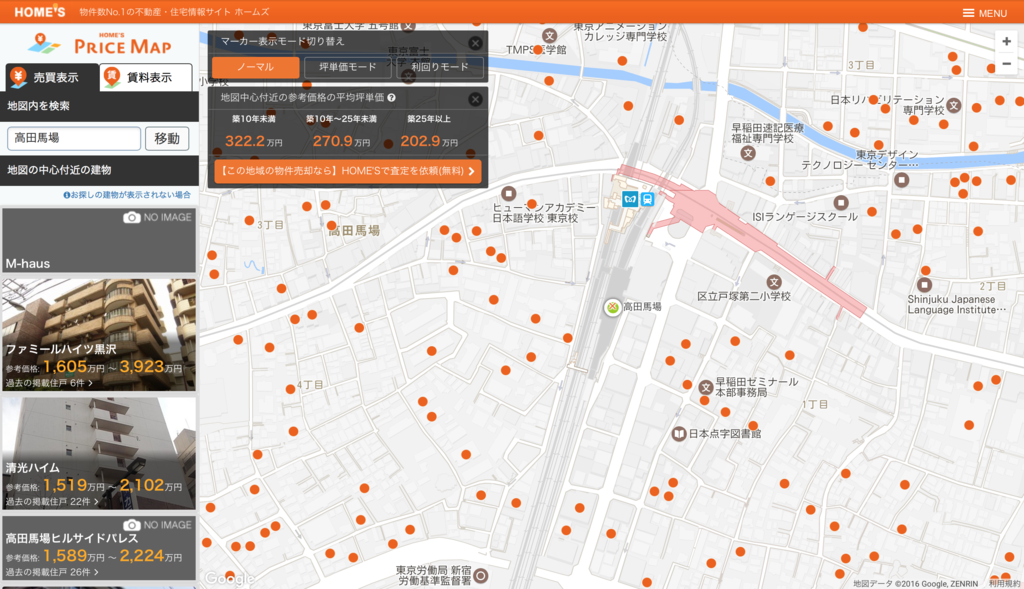This screenshot has height=589, width=1024.
Task: Open the M-haus building card
Action: [99, 240]
